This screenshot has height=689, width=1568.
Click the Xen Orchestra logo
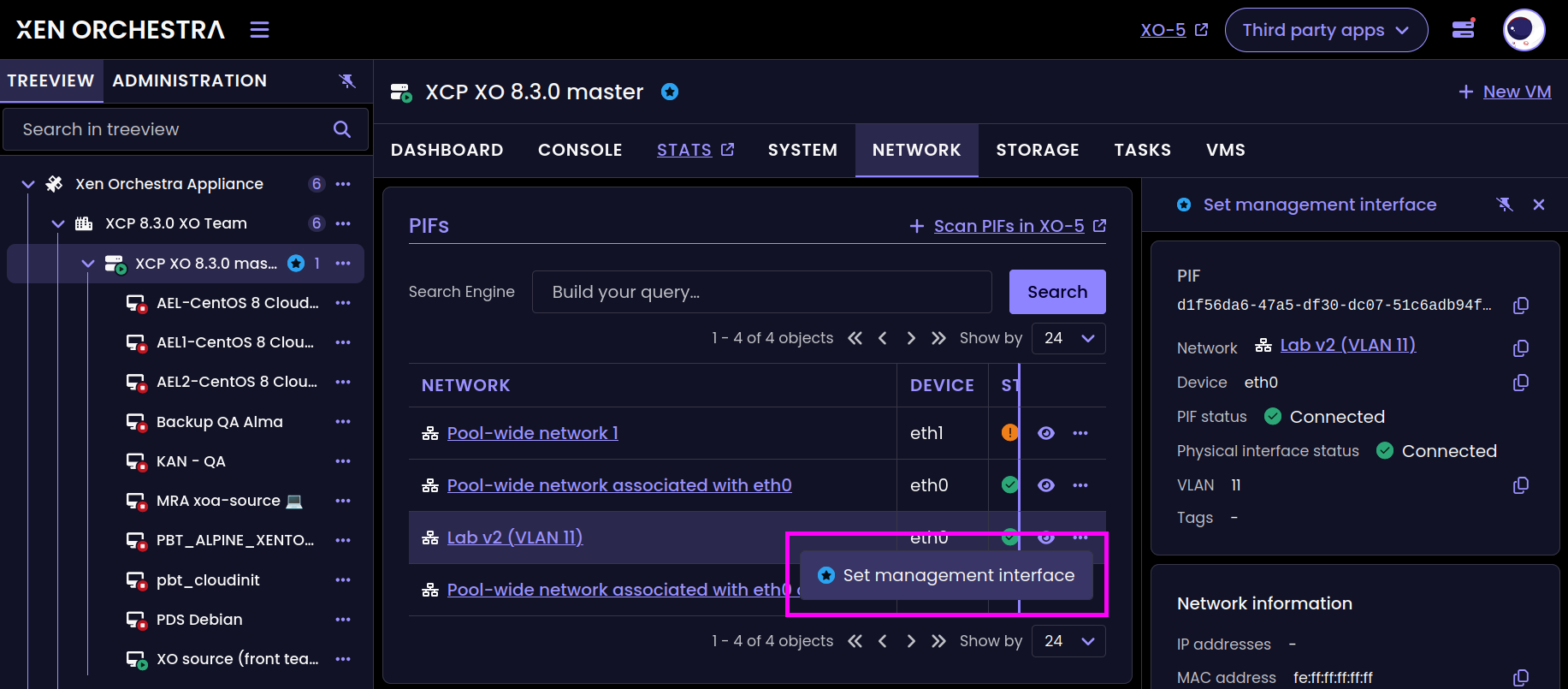[x=121, y=30]
